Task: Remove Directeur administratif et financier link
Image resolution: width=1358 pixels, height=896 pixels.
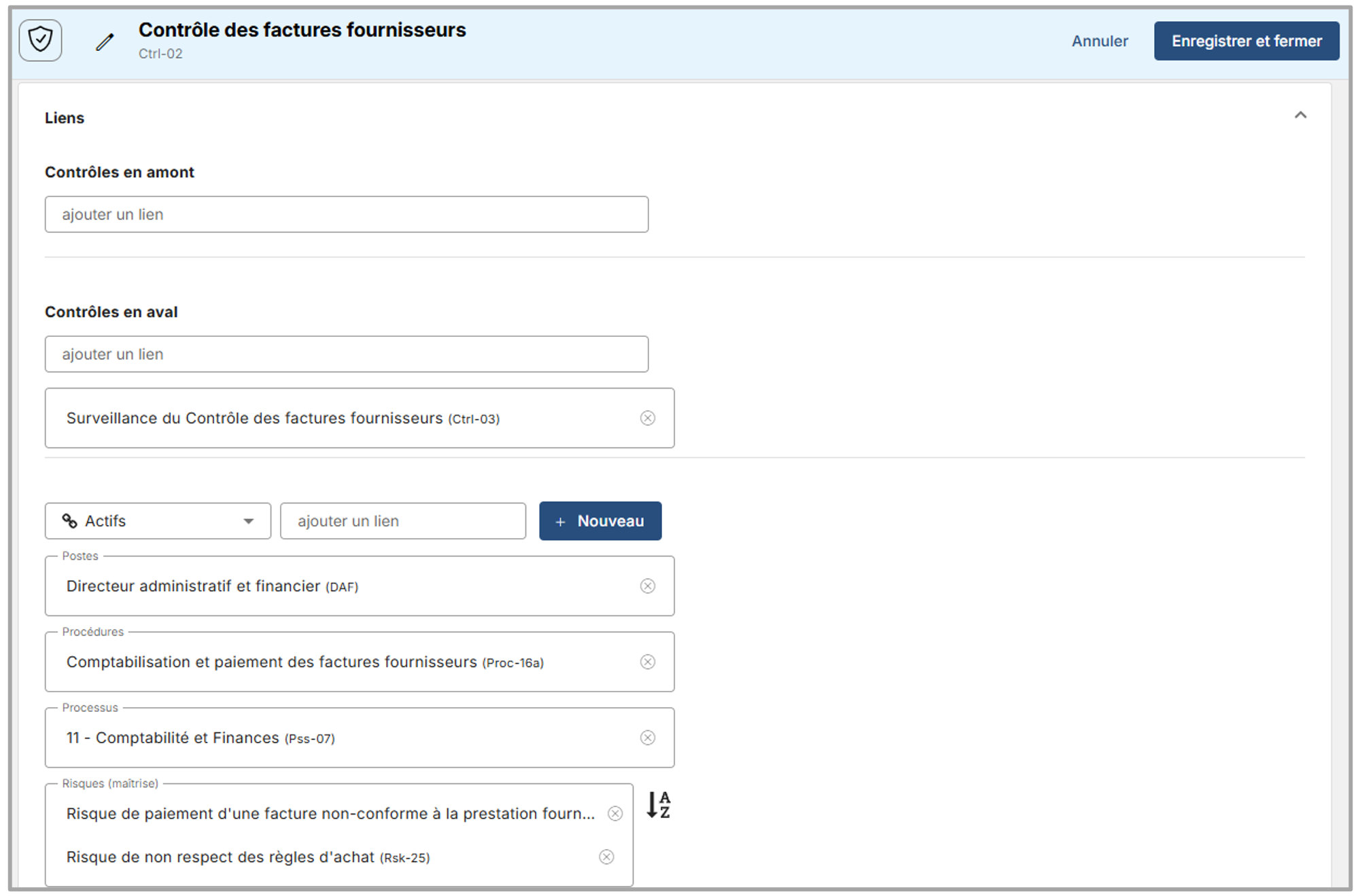Action: pos(647,586)
